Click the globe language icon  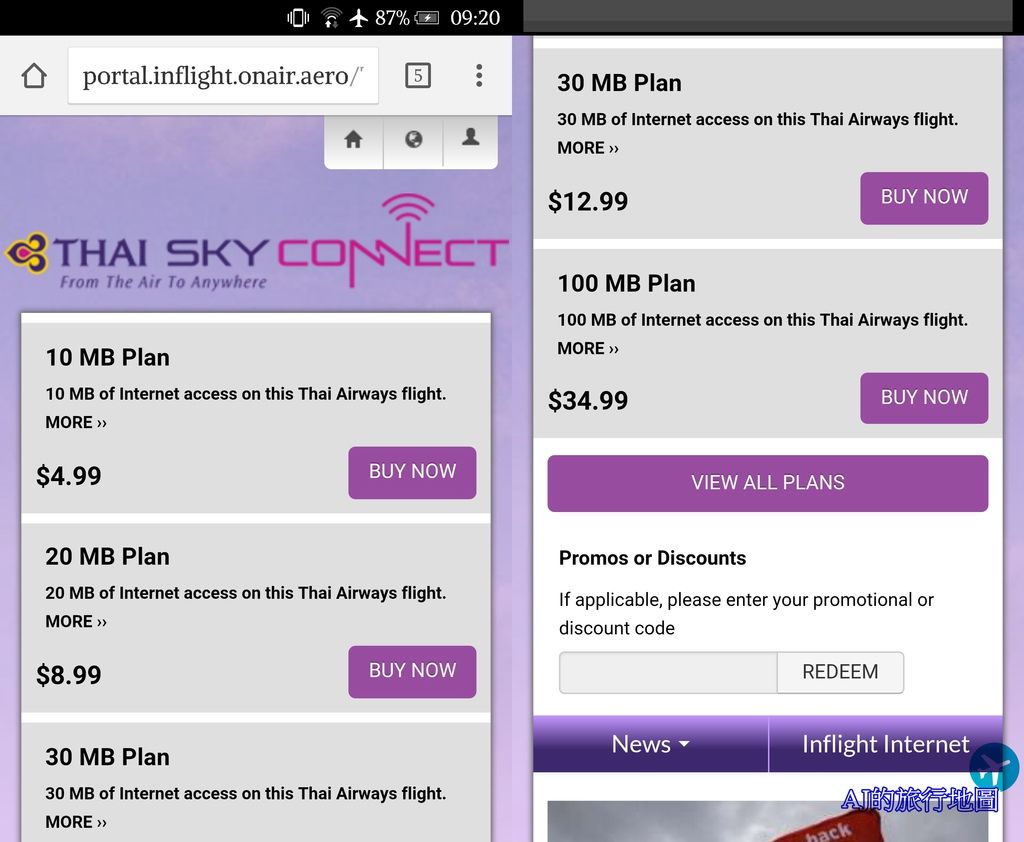[413, 139]
